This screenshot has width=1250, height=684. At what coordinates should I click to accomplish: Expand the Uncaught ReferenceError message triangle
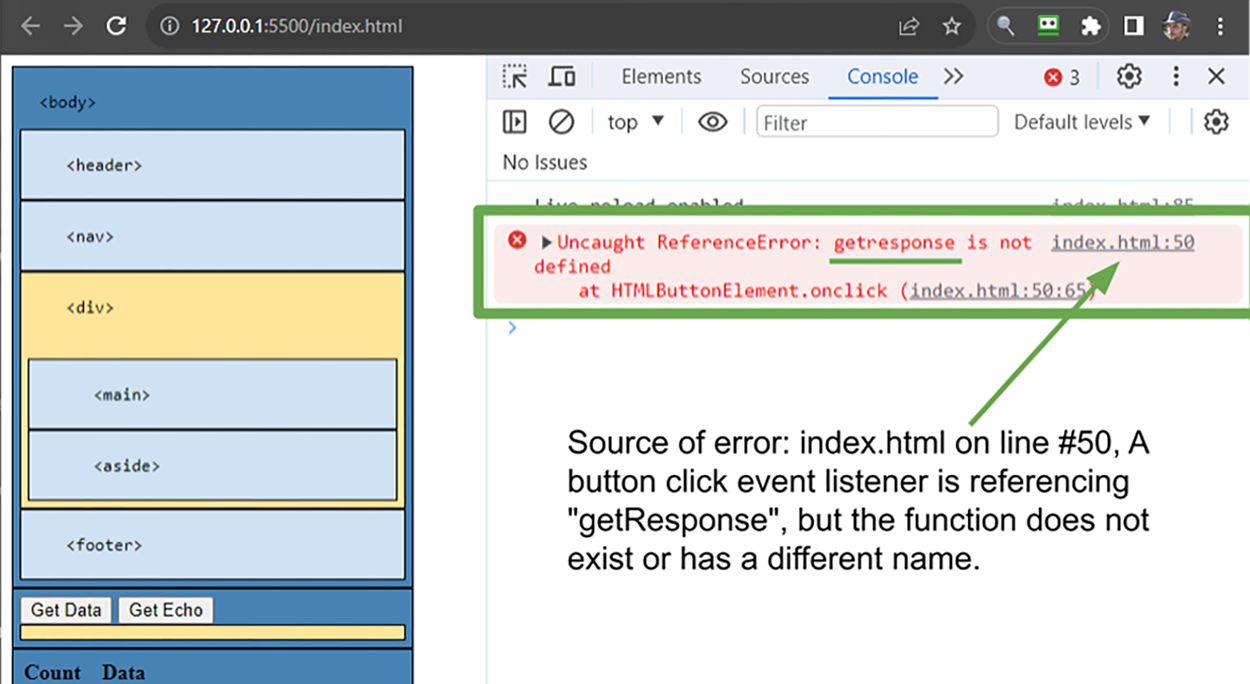(x=547, y=242)
